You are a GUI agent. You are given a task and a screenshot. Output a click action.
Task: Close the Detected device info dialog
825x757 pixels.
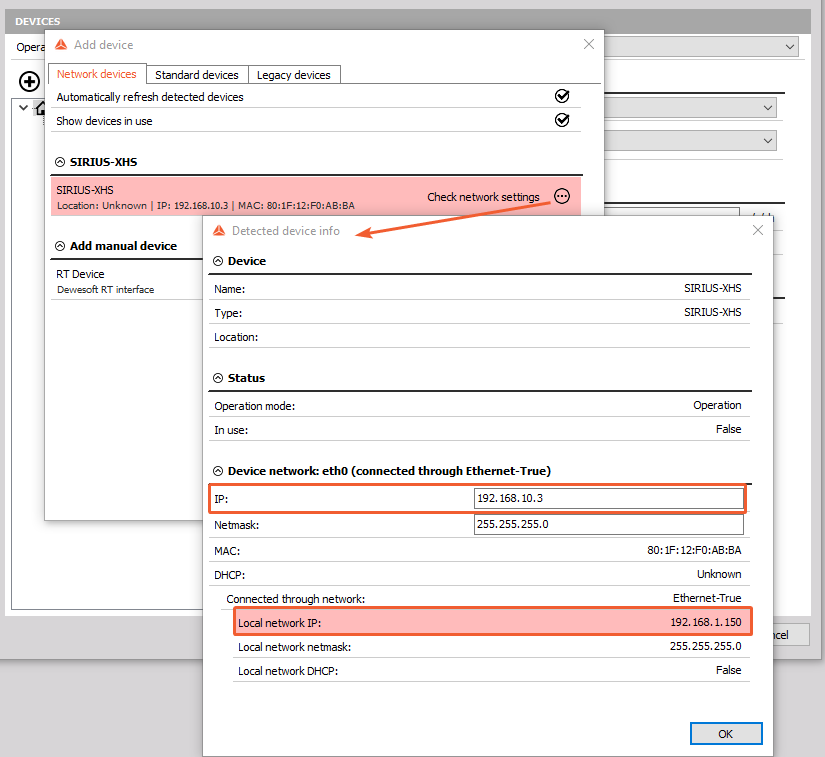tap(758, 230)
